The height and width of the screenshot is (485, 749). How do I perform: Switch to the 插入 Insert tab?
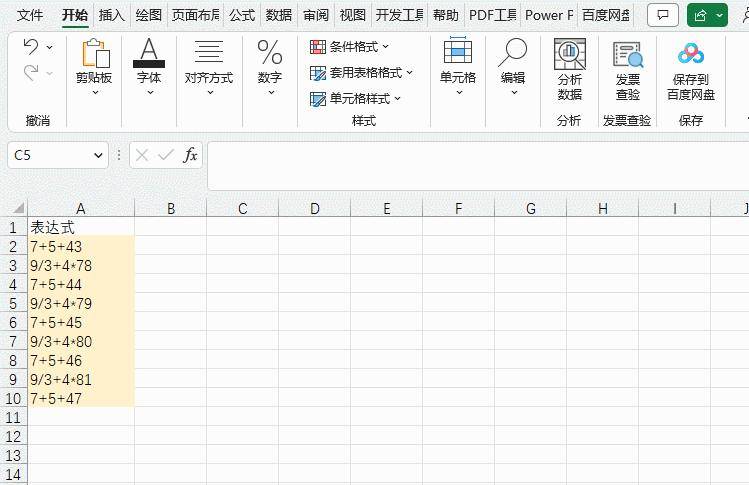pos(111,15)
